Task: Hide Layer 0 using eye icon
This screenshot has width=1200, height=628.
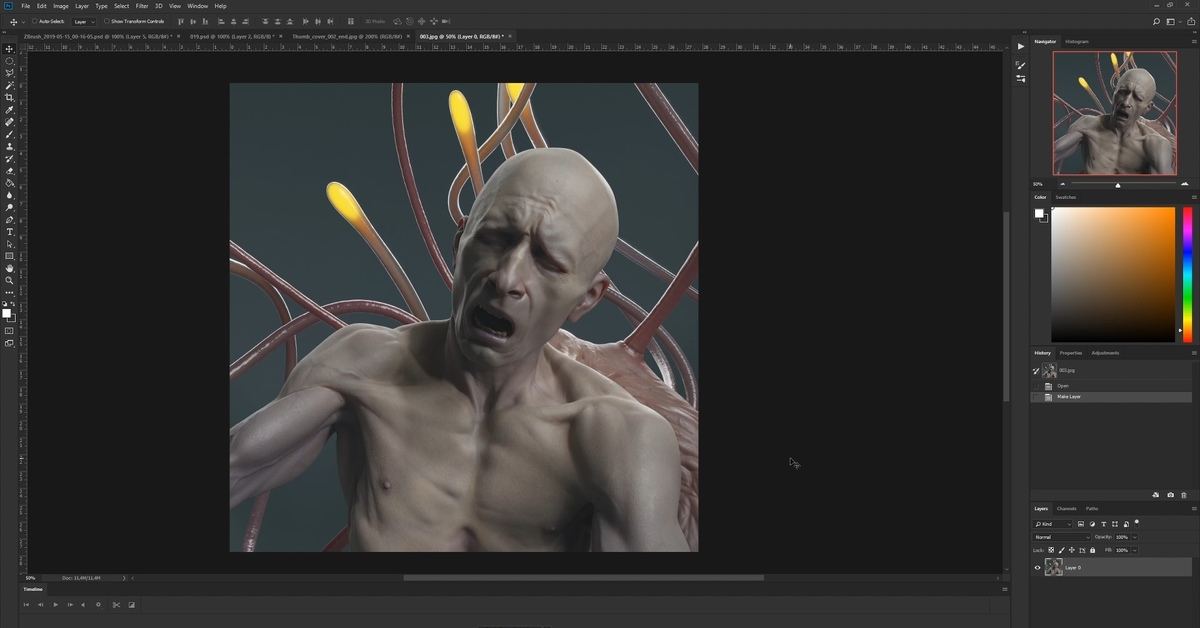Action: [x=1037, y=568]
